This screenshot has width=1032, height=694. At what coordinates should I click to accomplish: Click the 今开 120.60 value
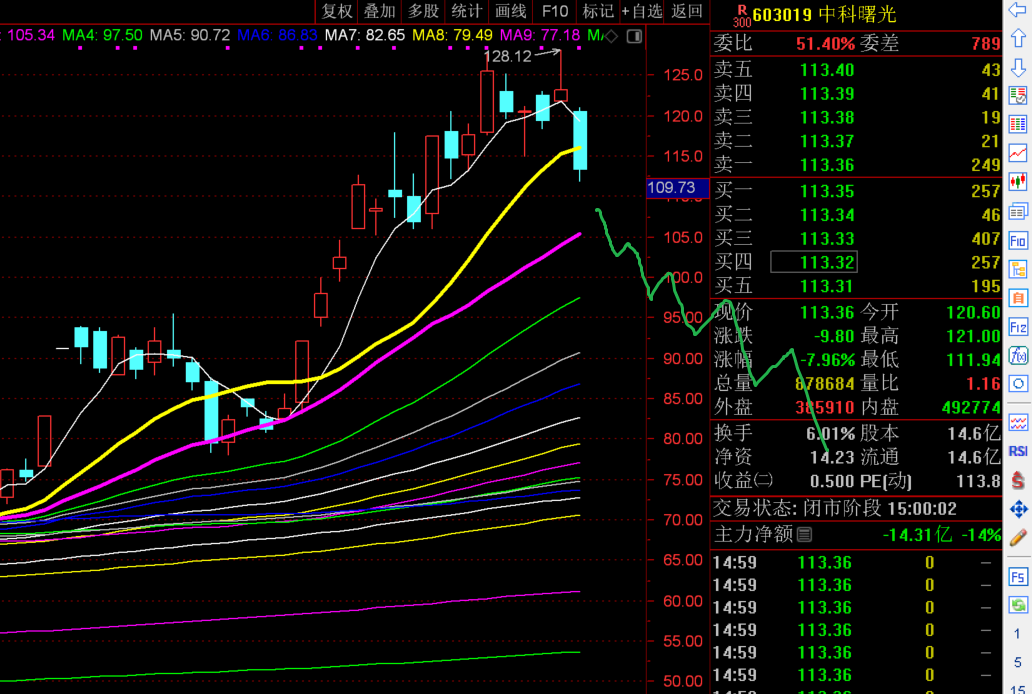(973, 313)
